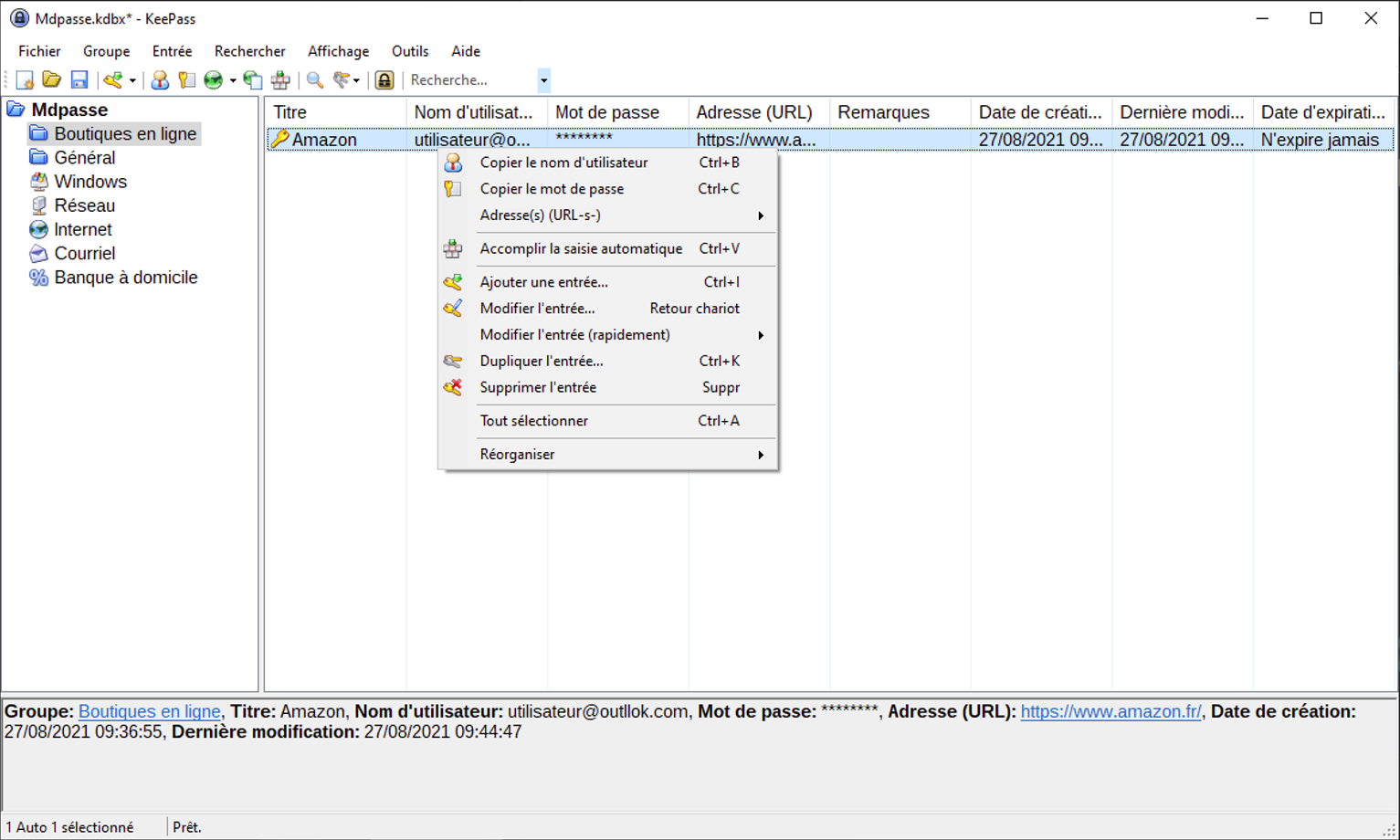Click the KeePass lock icon in title bar
The width and height of the screenshot is (1400, 840).
pyautogui.click(x=19, y=18)
